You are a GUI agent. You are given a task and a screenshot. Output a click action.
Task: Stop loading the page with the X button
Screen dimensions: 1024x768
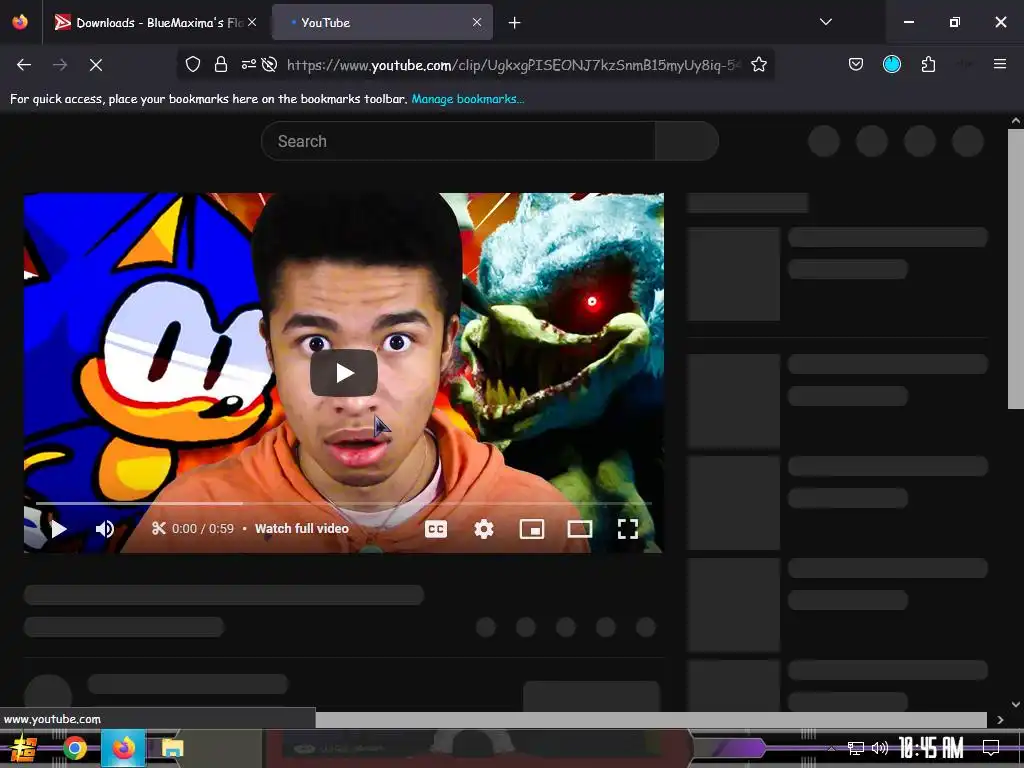click(x=96, y=65)
